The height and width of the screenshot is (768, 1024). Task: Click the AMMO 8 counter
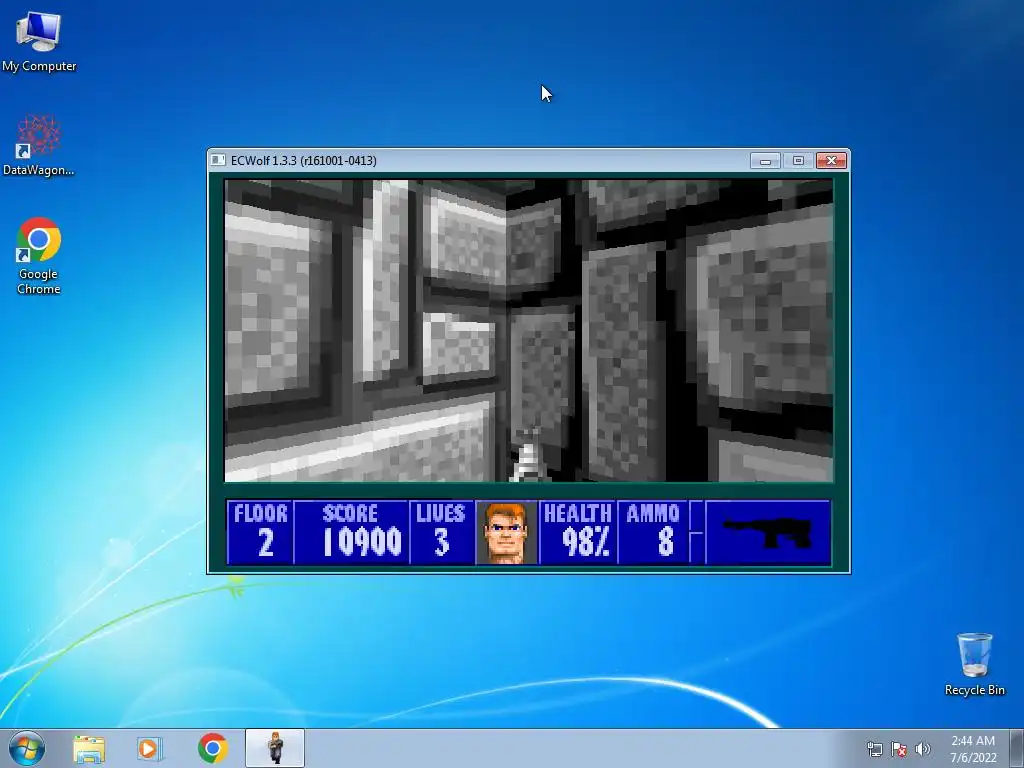click(x=653, y=532)
